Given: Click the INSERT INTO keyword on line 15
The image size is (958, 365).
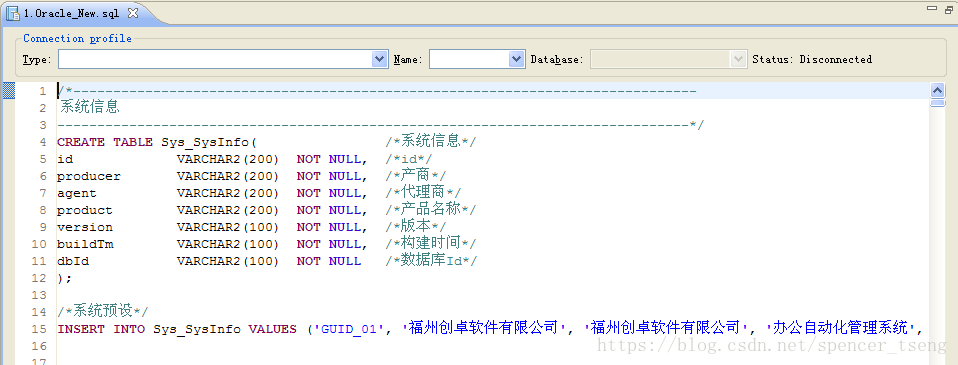Looking at the screenshot, I should click(x=101, y=329).
